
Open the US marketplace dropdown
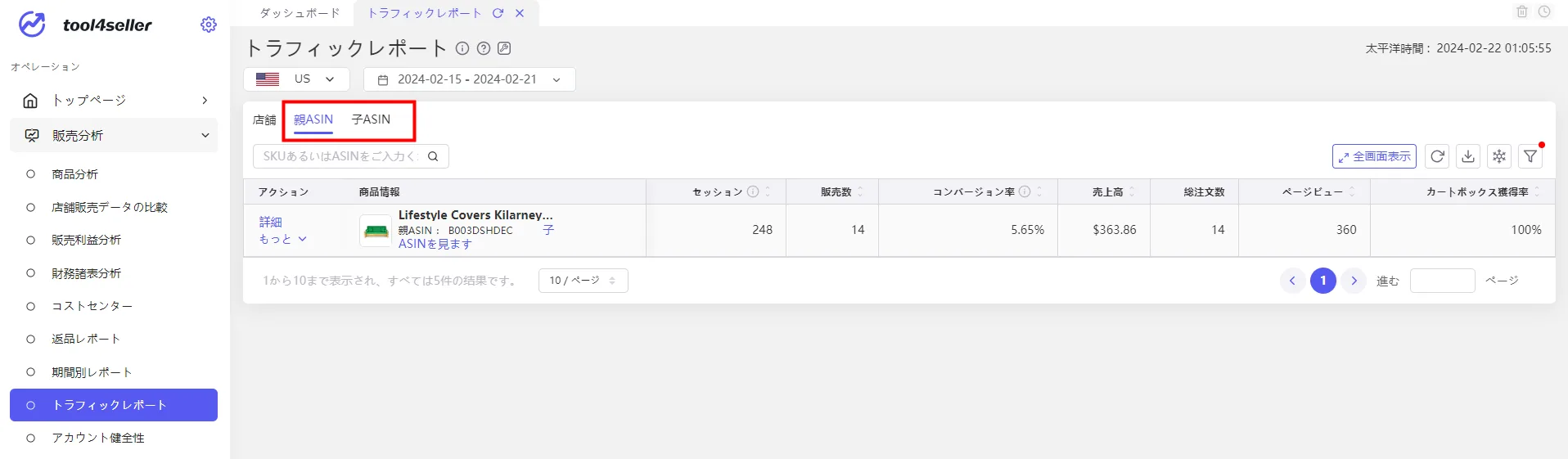296,79
